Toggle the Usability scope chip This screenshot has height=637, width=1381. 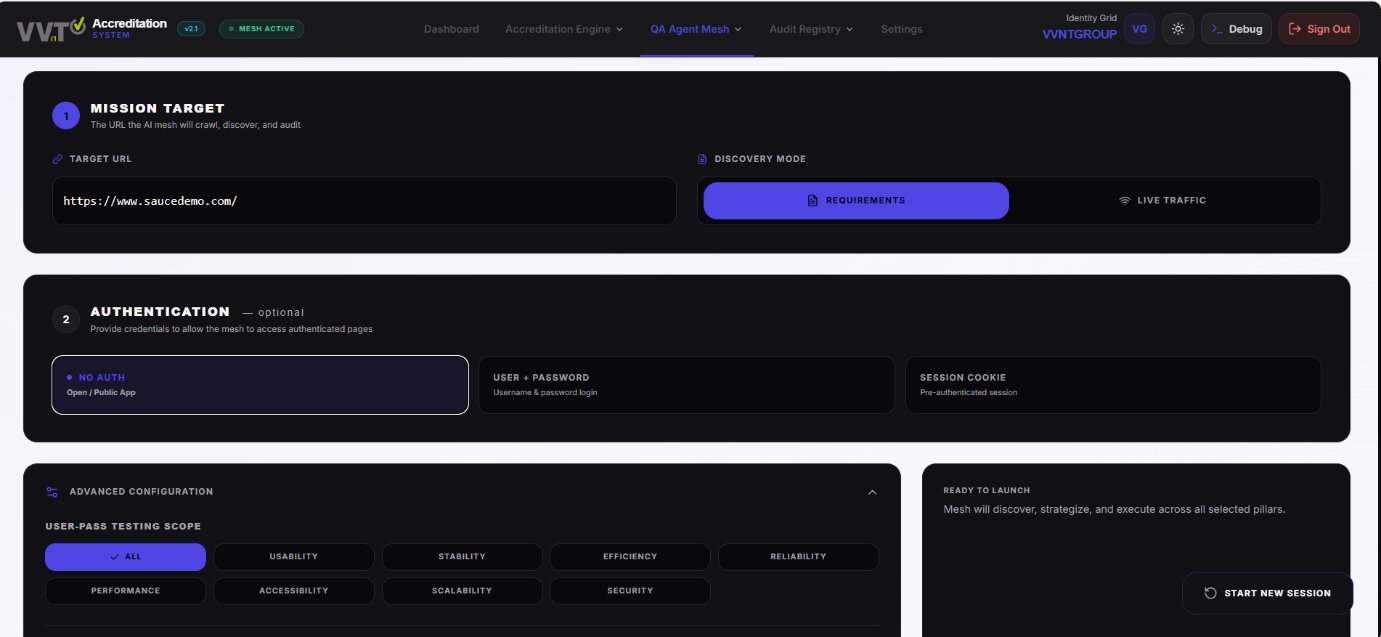[294, 557]
